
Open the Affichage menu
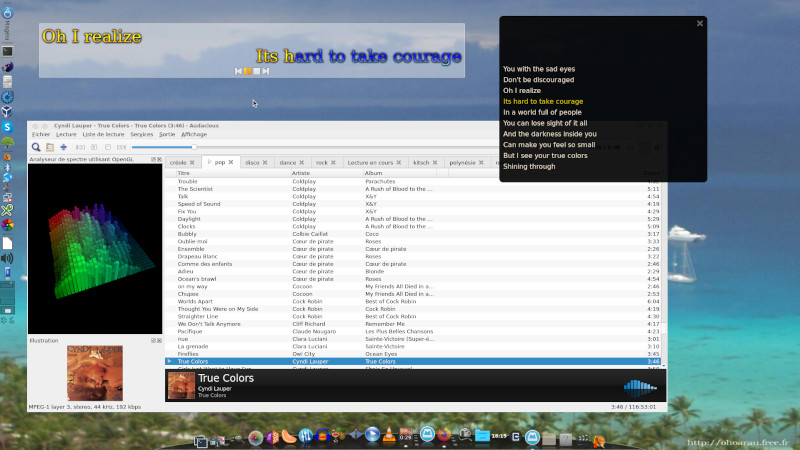point(194,134)
